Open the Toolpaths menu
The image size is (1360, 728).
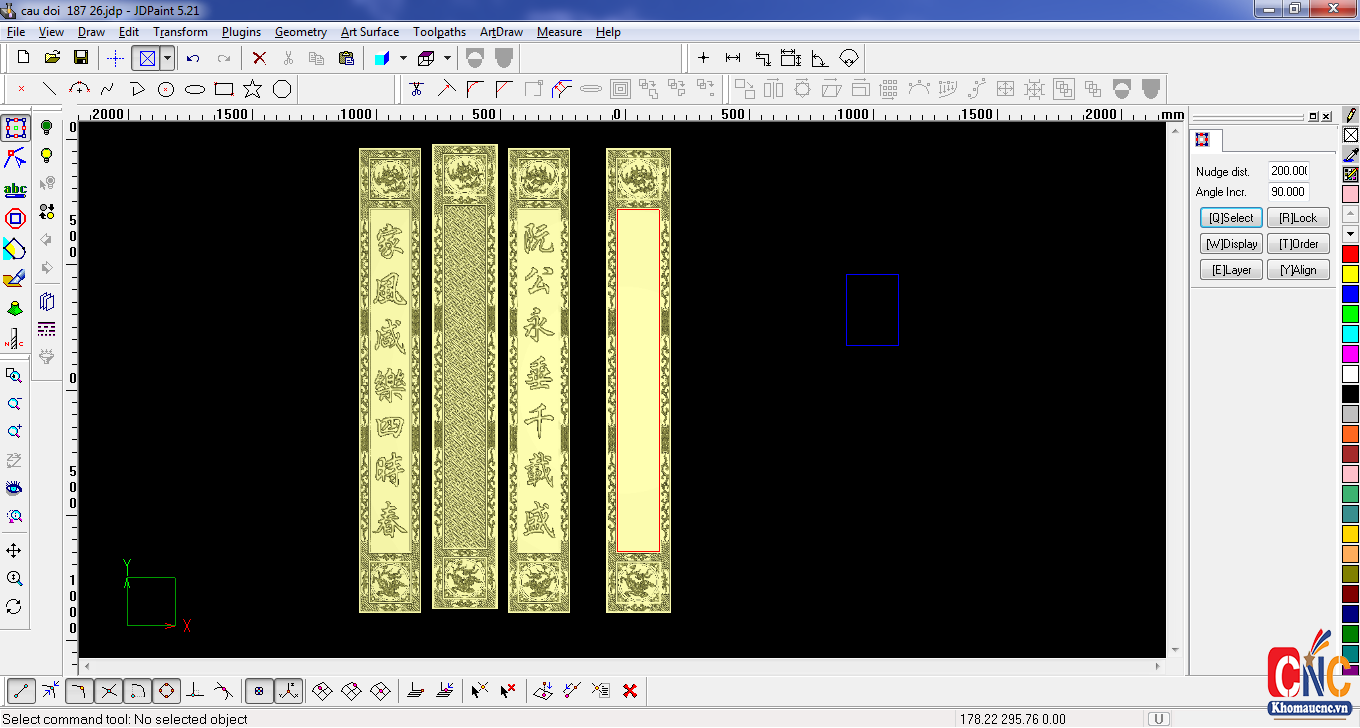click(439, 32)
